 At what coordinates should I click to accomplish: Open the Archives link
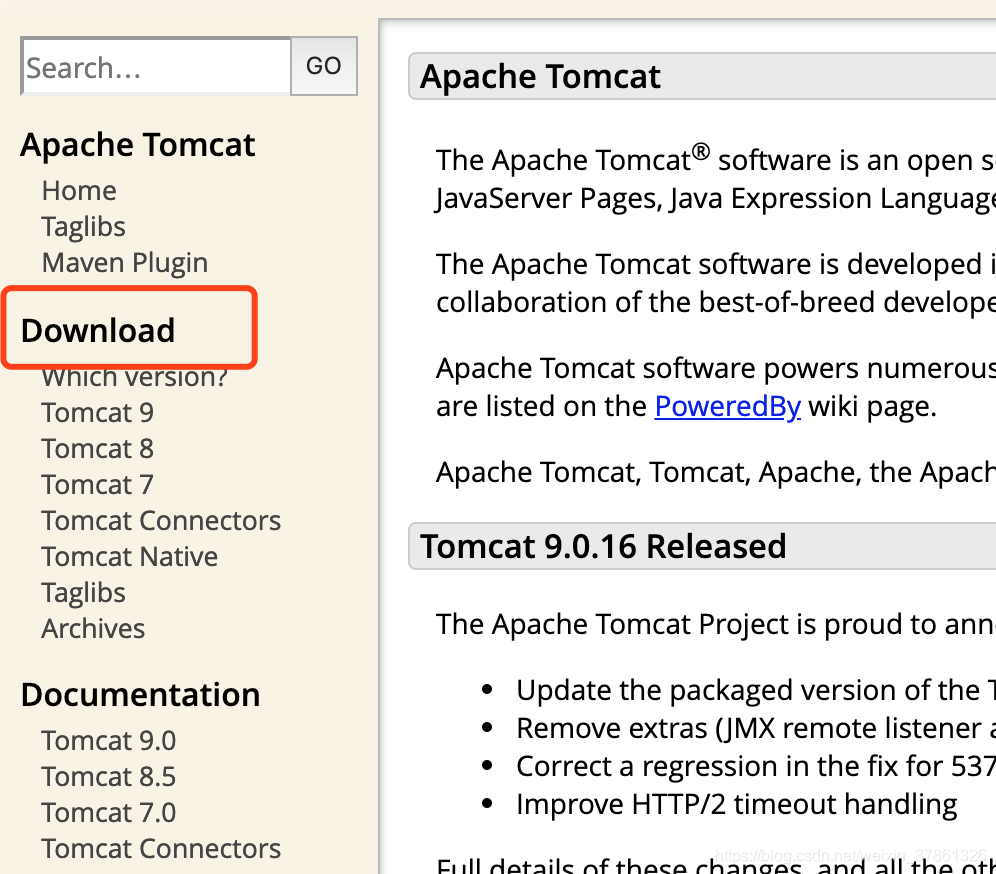click(93, 629)
